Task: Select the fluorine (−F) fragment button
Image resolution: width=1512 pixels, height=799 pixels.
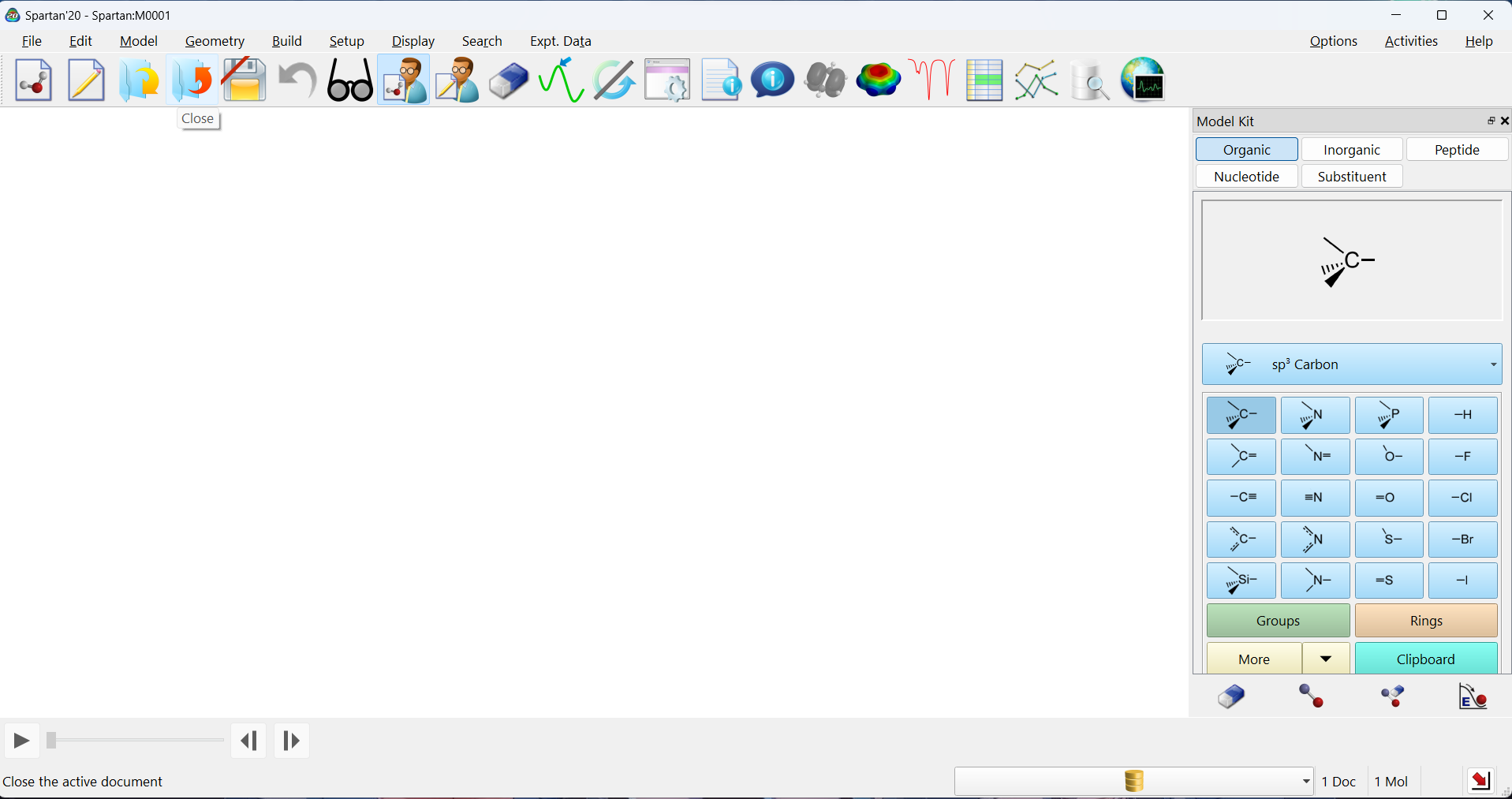Action: [x=1463, y=457]
